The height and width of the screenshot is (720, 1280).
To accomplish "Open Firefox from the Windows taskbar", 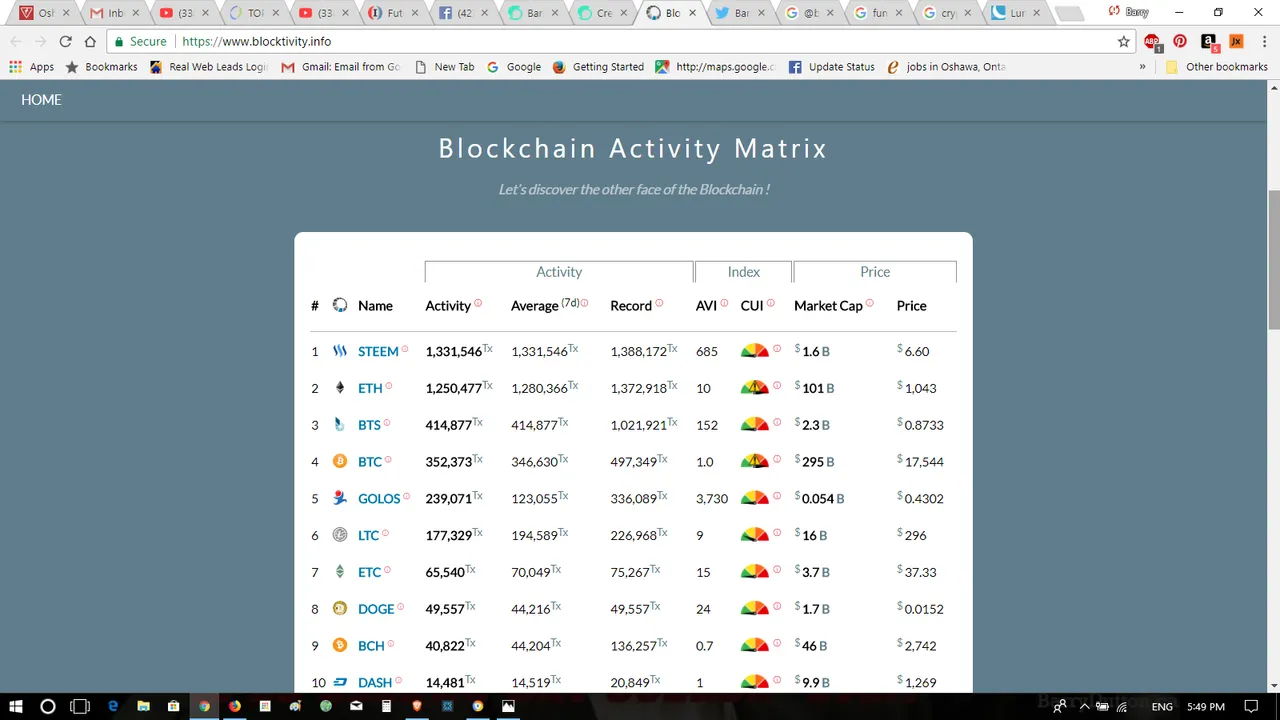I will pyautogui.click(x=235, y=706).
